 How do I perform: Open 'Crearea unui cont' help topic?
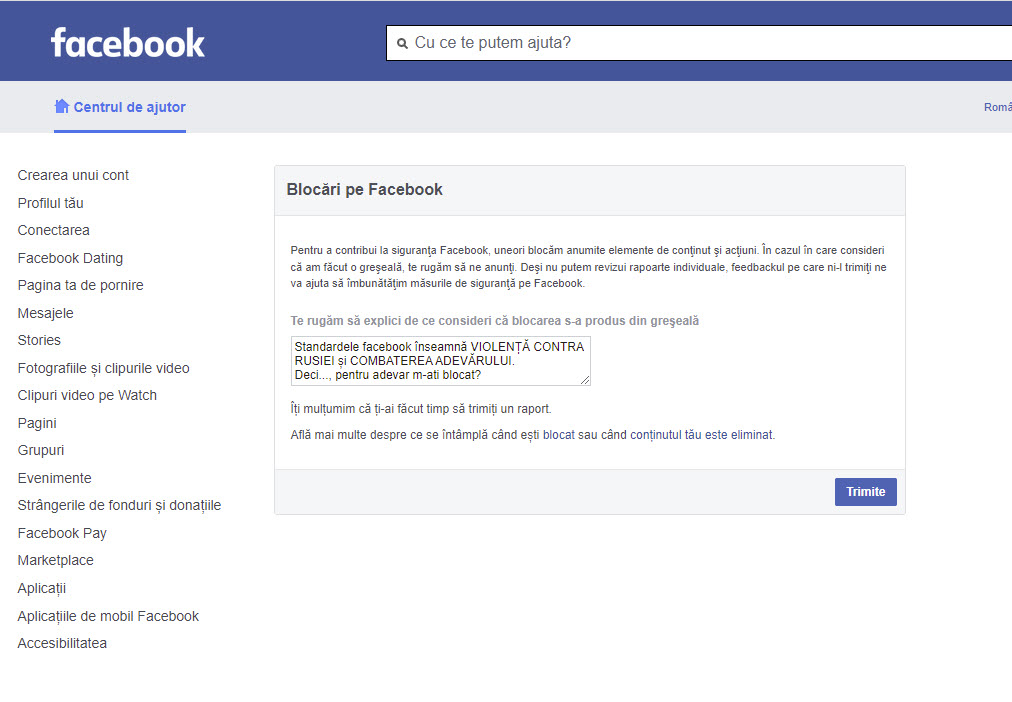(73, 175)
